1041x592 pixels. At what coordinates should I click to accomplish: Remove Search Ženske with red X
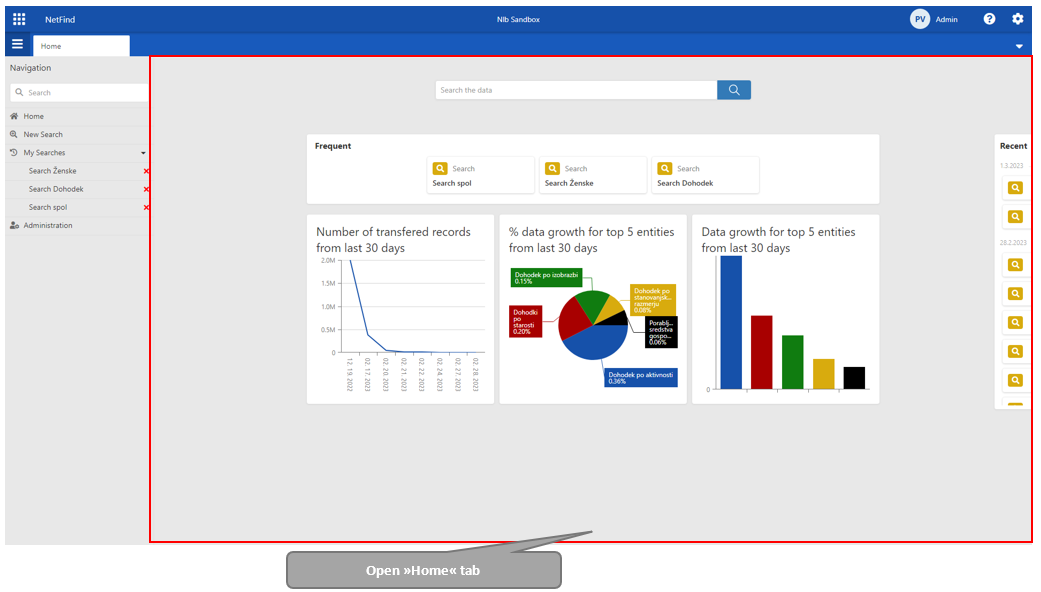point(146,172)
